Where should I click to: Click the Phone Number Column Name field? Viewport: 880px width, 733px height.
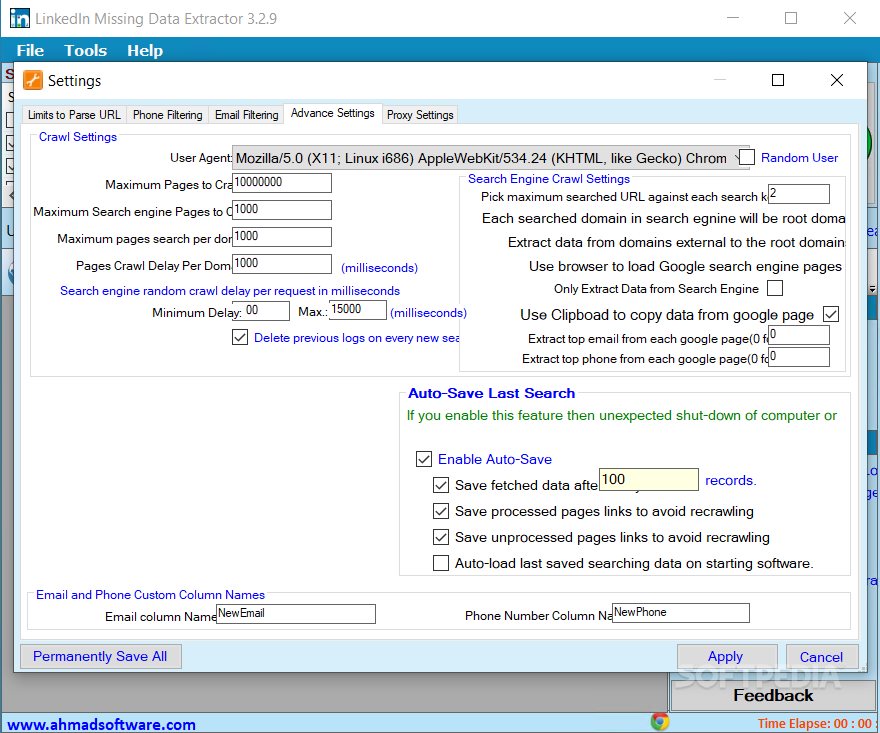[x=681, y=612]
